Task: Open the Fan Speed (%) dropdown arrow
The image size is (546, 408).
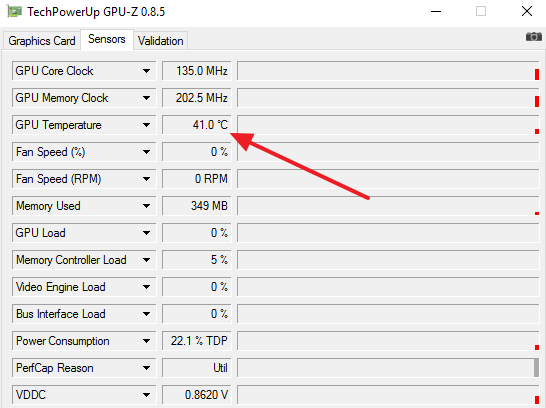Action: point(146,152)
